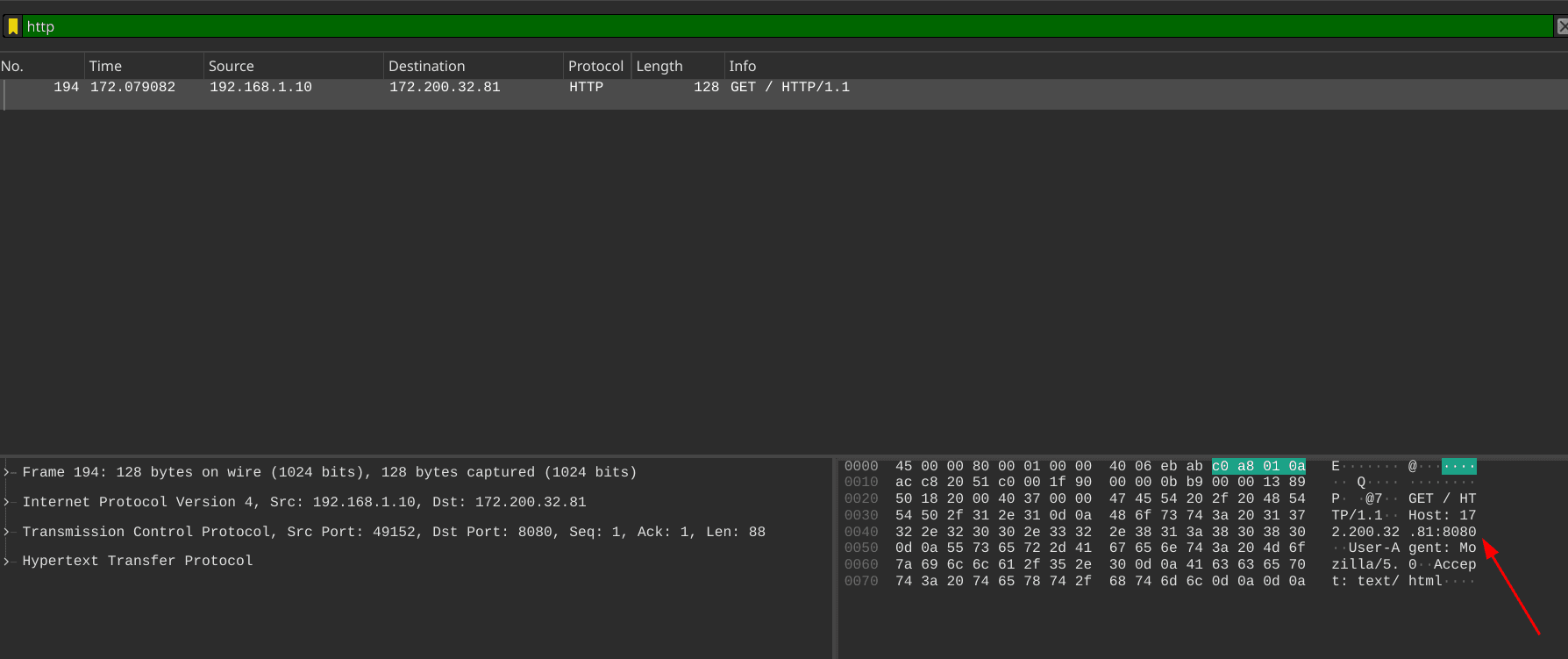Select the Hypertext Transfer Protocol text line
The image size is (1568, 659).
pyautogui.click(x=138, y=561)
